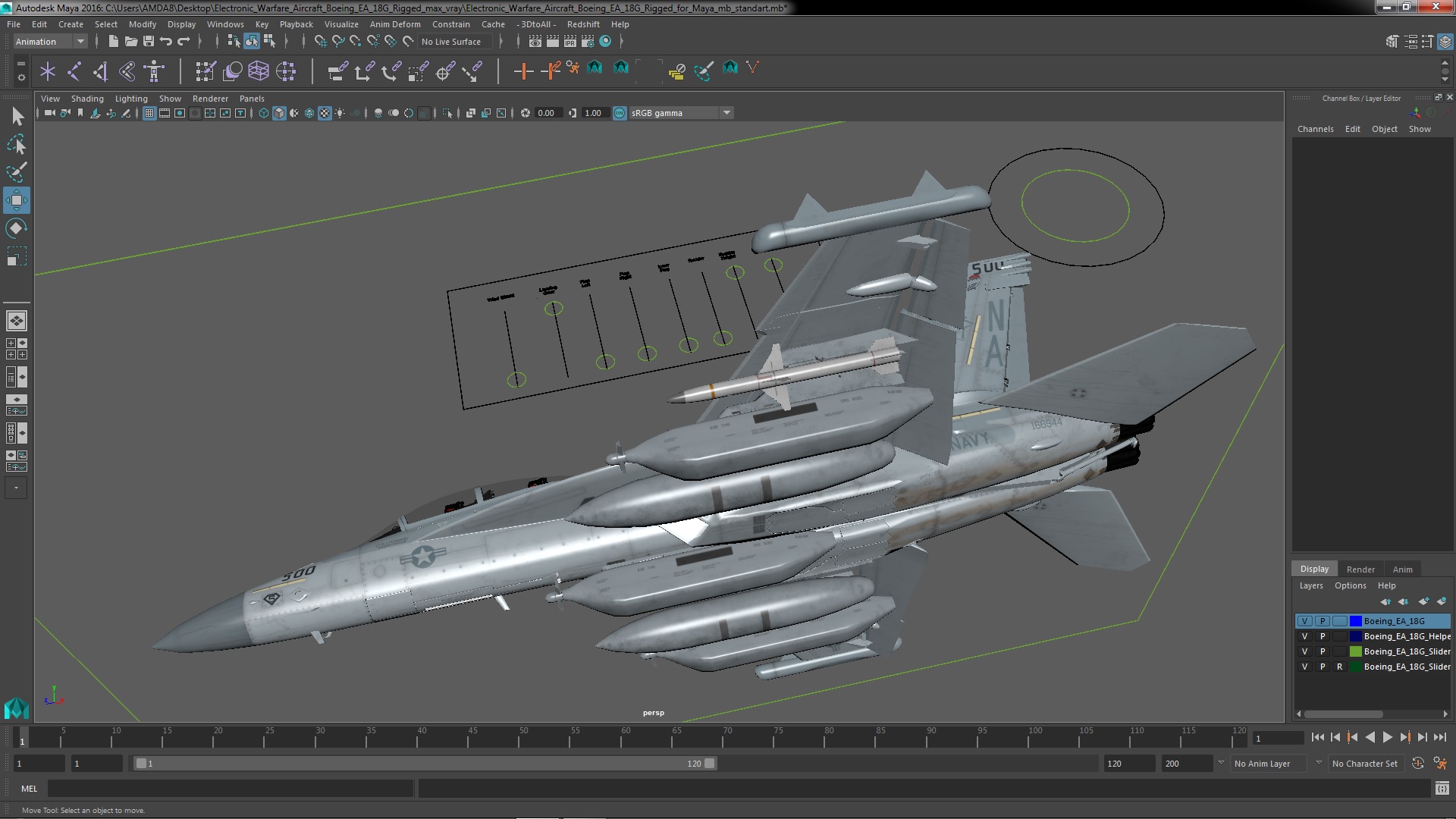Toggle visibility of Boeing_EA_18G_Helper layer
The image size is (1456, 819).
(x=1304, y=636)
